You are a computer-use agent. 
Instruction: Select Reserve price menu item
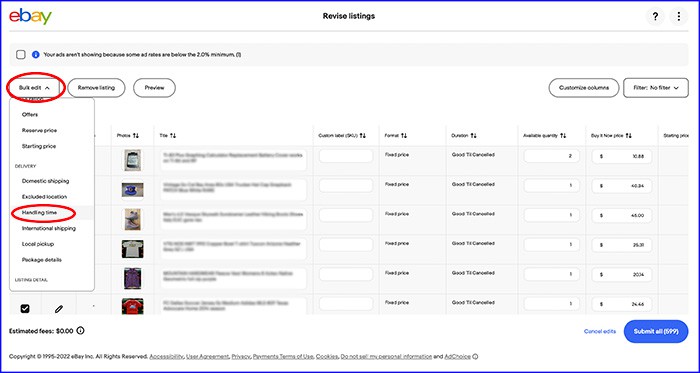[39, 130]
